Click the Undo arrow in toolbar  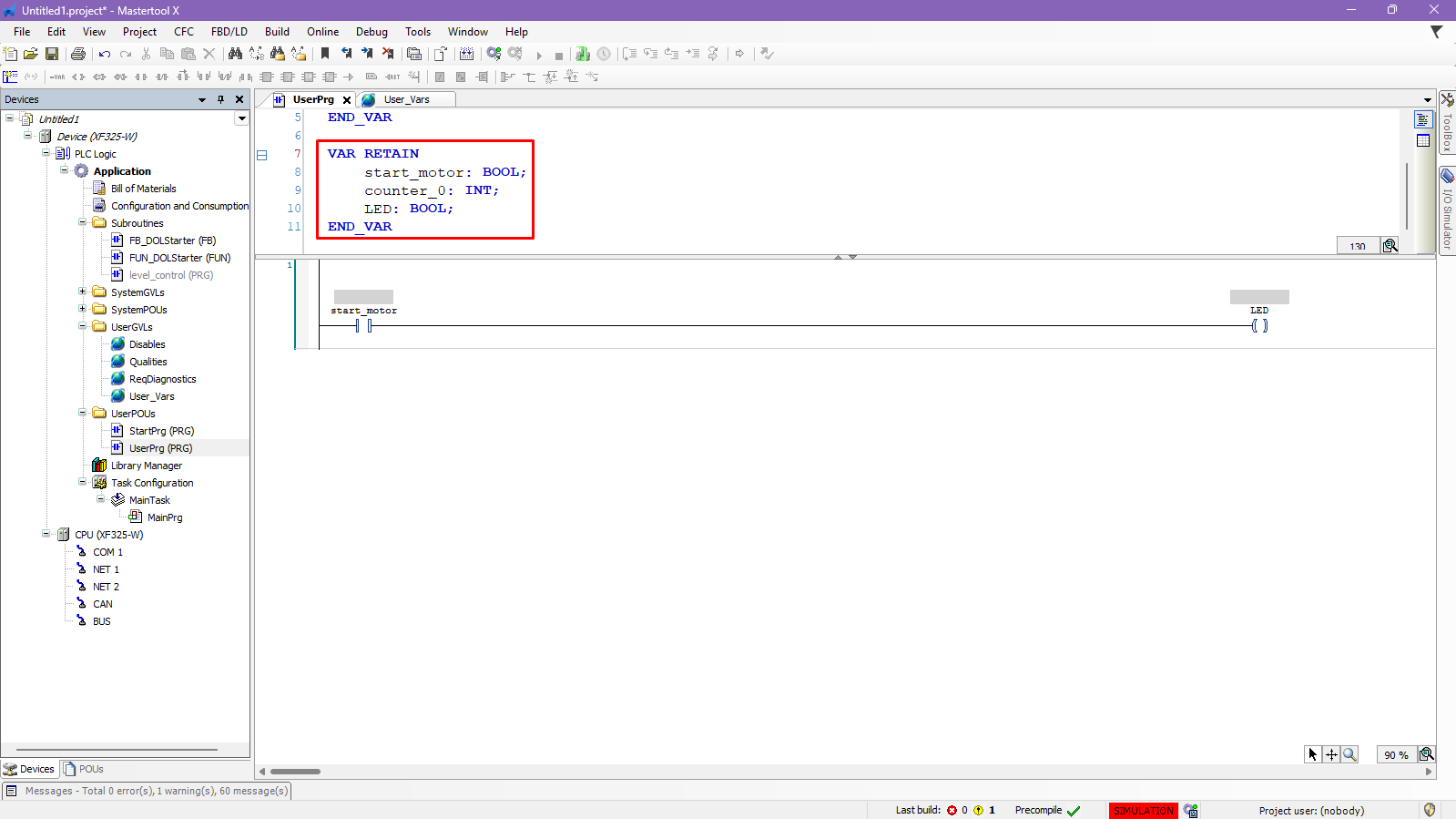[105, 54]
